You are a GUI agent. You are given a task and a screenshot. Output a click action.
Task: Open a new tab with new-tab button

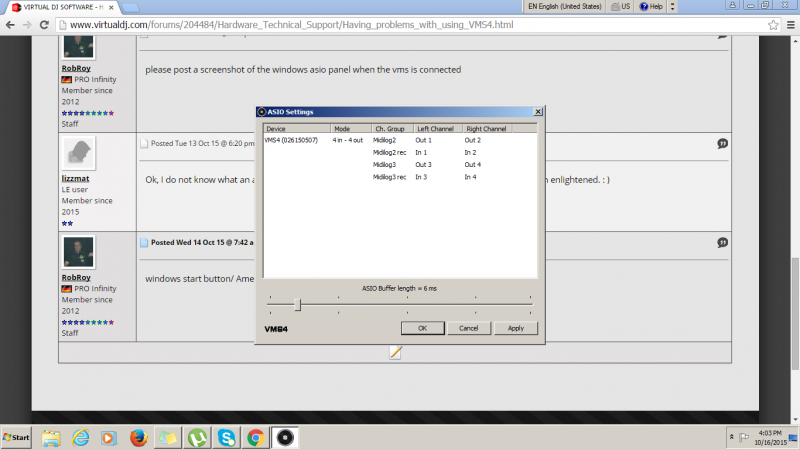[x=131, y=7]
